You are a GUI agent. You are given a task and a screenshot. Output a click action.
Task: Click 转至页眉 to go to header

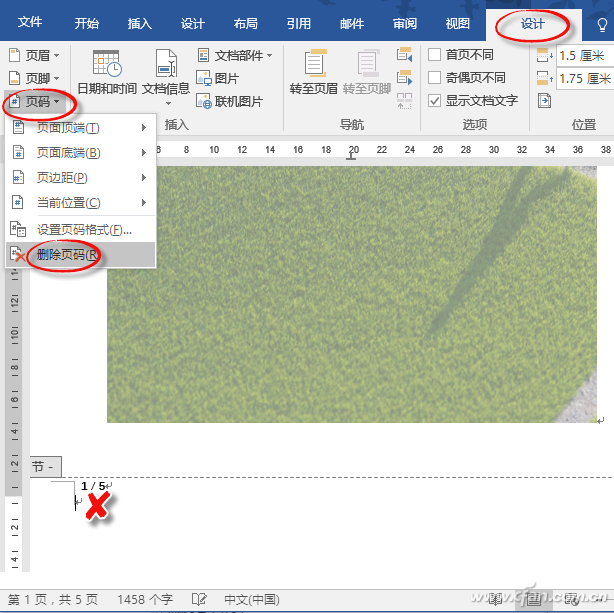[x=313, y=72]
